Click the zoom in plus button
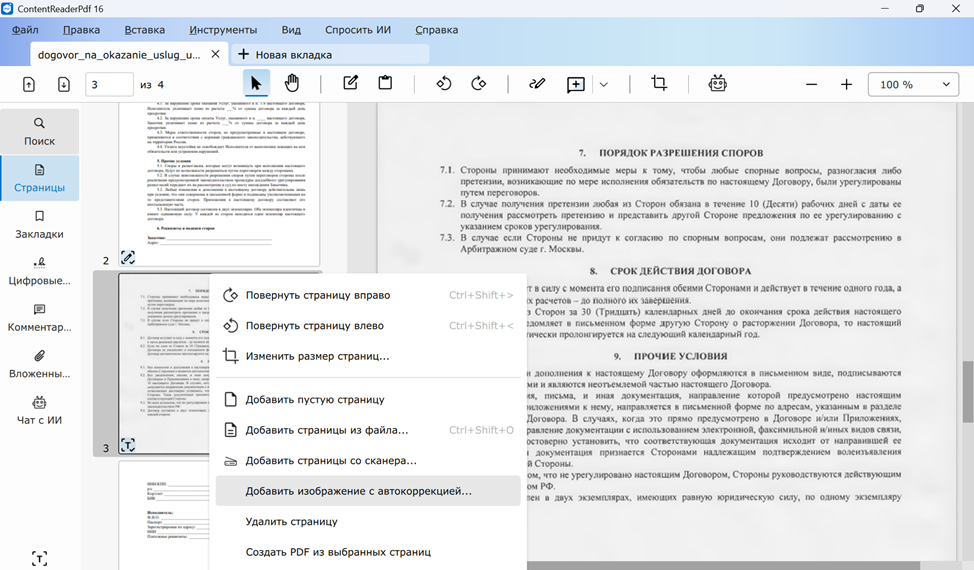 tap(846, 85)
